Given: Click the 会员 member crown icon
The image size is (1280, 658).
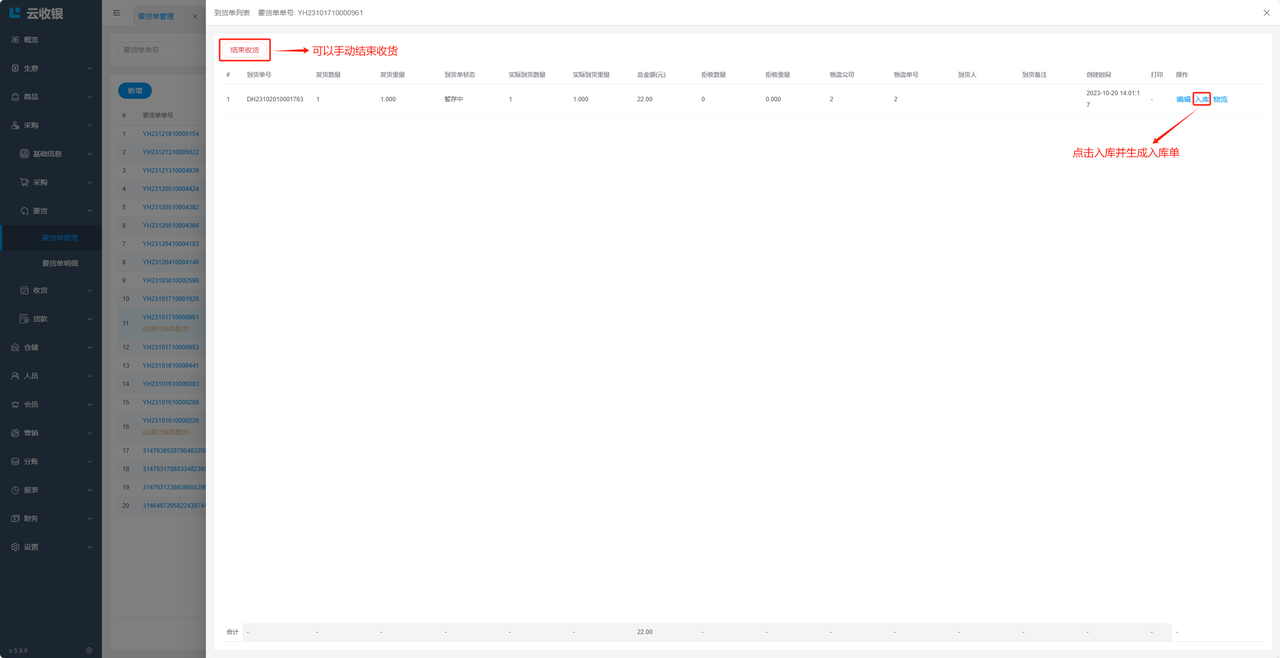Looking at the screenshot, I should coord(15,404).
